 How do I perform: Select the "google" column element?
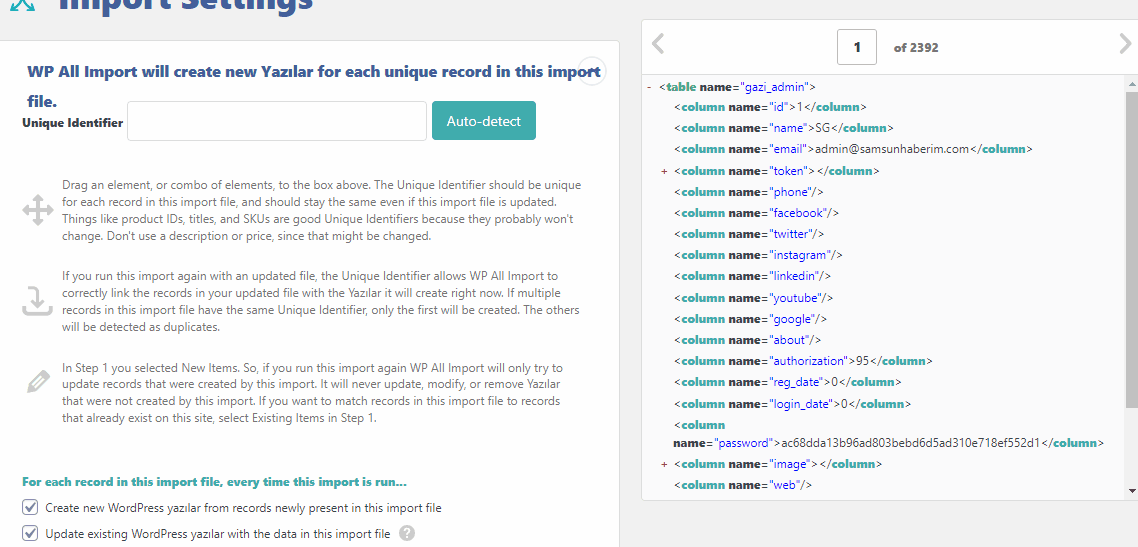tap(750, 318)
